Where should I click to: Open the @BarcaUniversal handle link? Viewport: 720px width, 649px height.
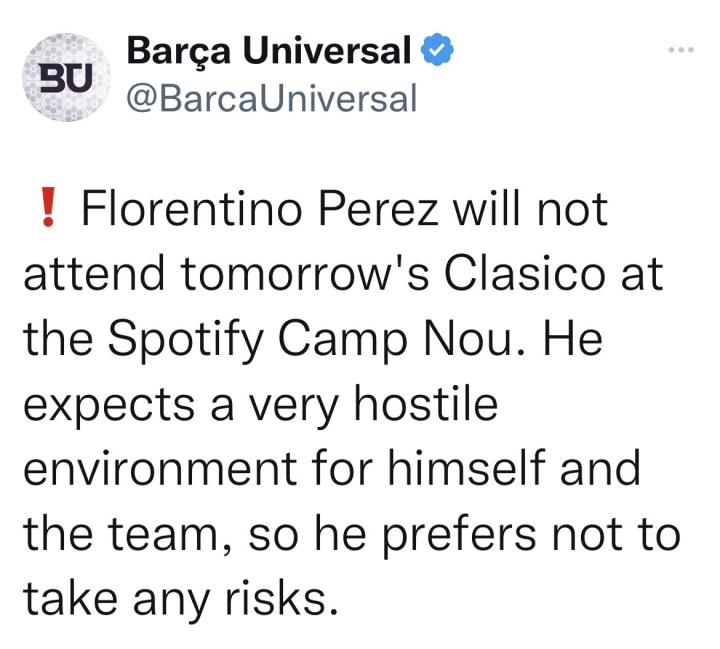pos(272,98)
